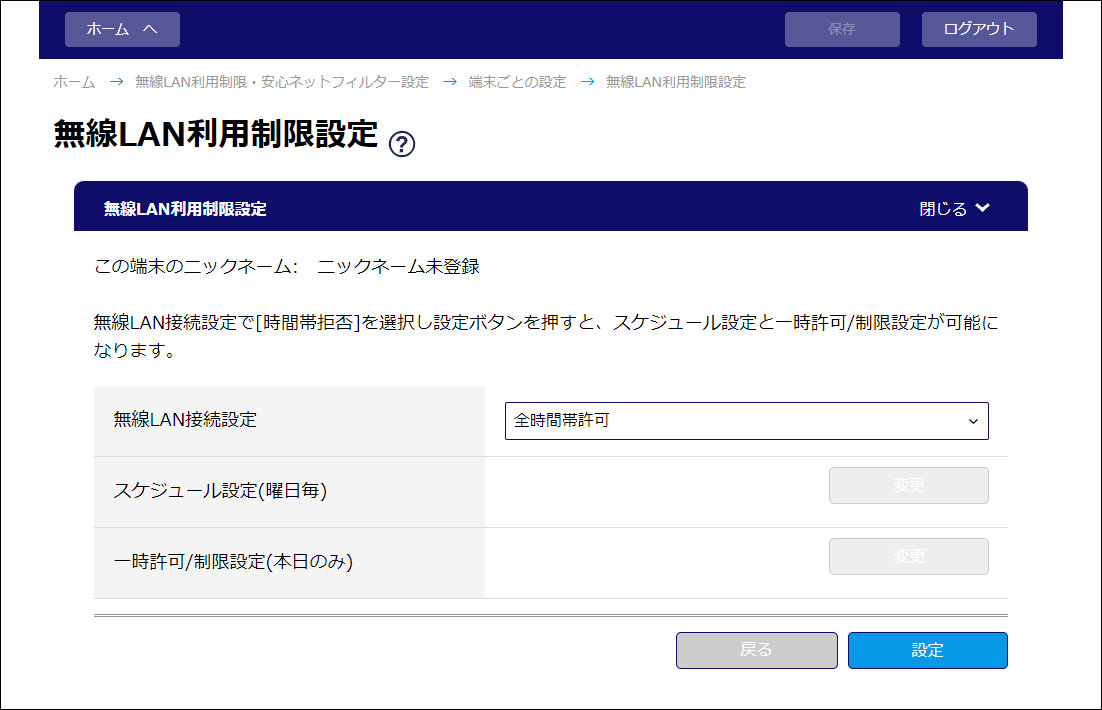Click the large page heading 無線LAN利用制限設定
This screenshot has height=710, width=1102.
coord(216,134)
